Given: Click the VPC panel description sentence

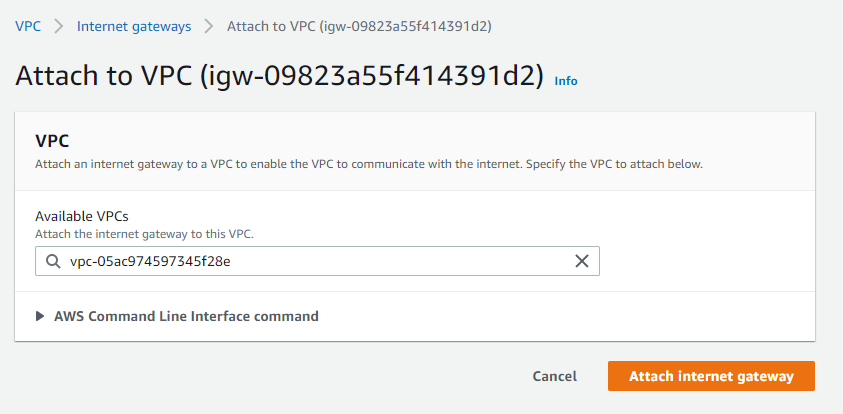Looking at the screenshot, I should 369,165.
